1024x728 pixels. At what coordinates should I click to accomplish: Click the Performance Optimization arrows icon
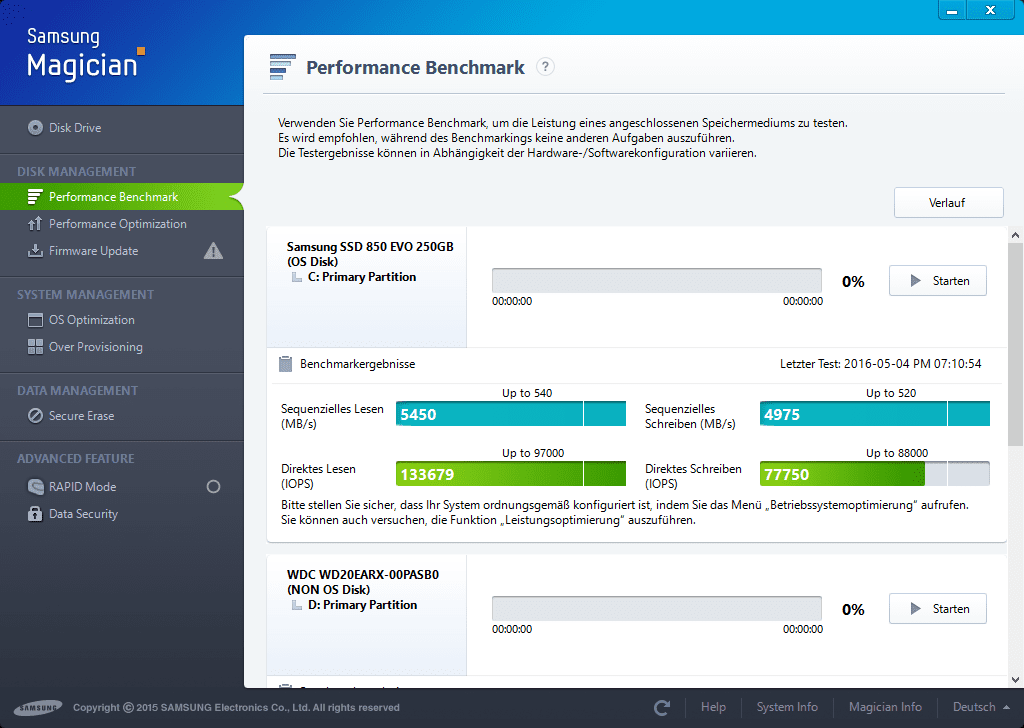pyautogui.click(x=35, y=224)
